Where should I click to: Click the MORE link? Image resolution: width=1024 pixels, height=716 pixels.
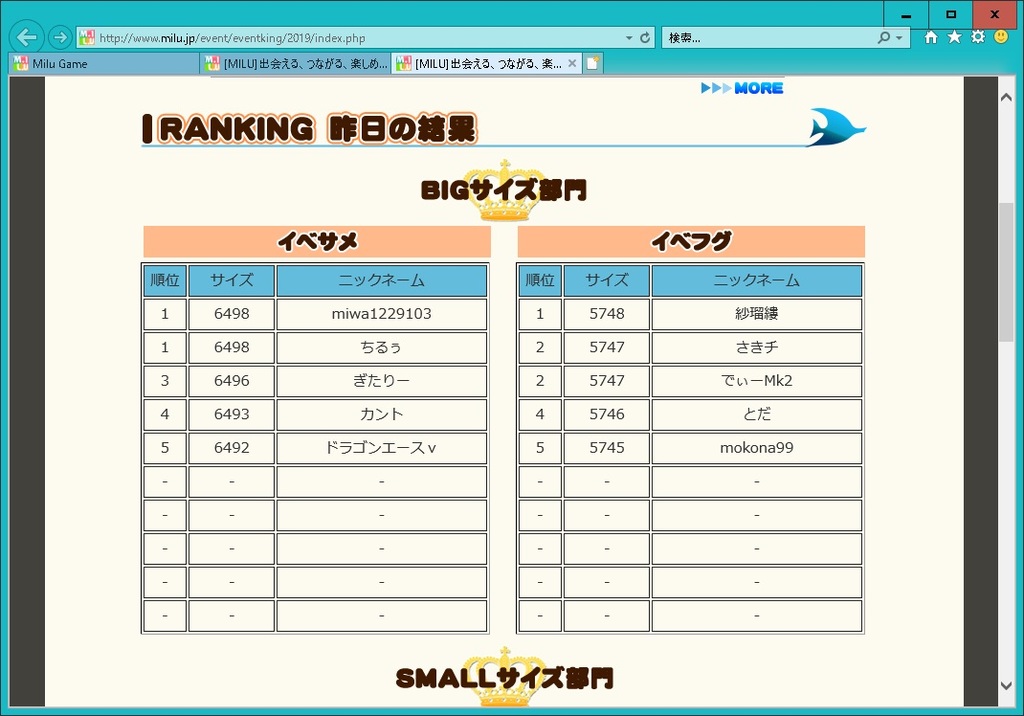click(x=742, y=88)
